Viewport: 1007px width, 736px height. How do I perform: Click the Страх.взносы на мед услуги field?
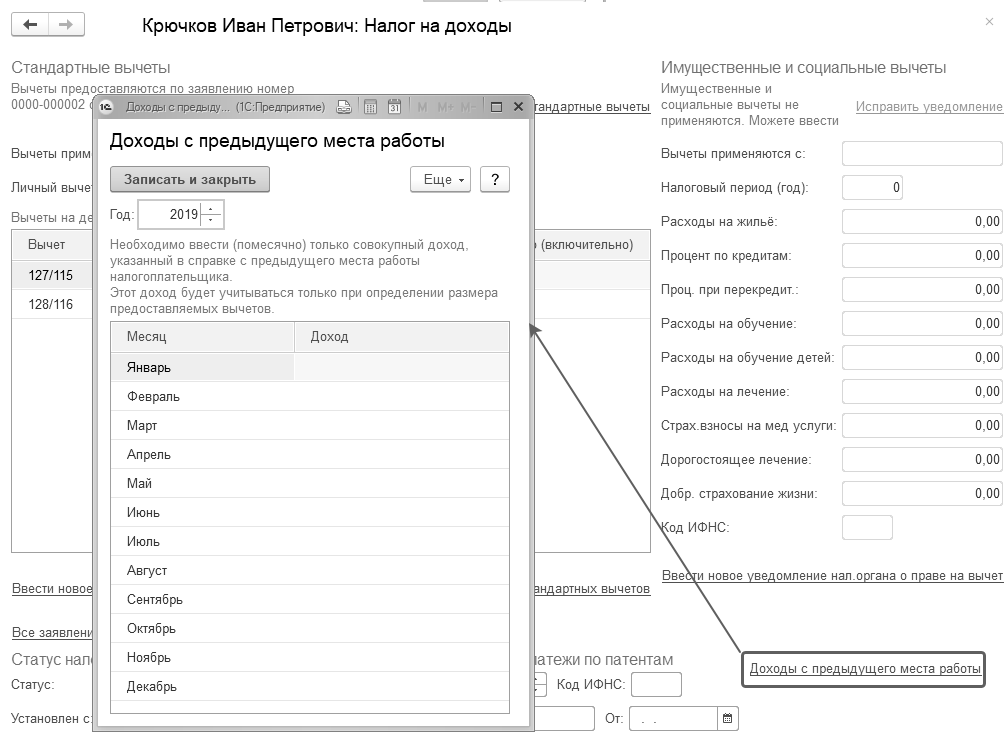point(922,426)
